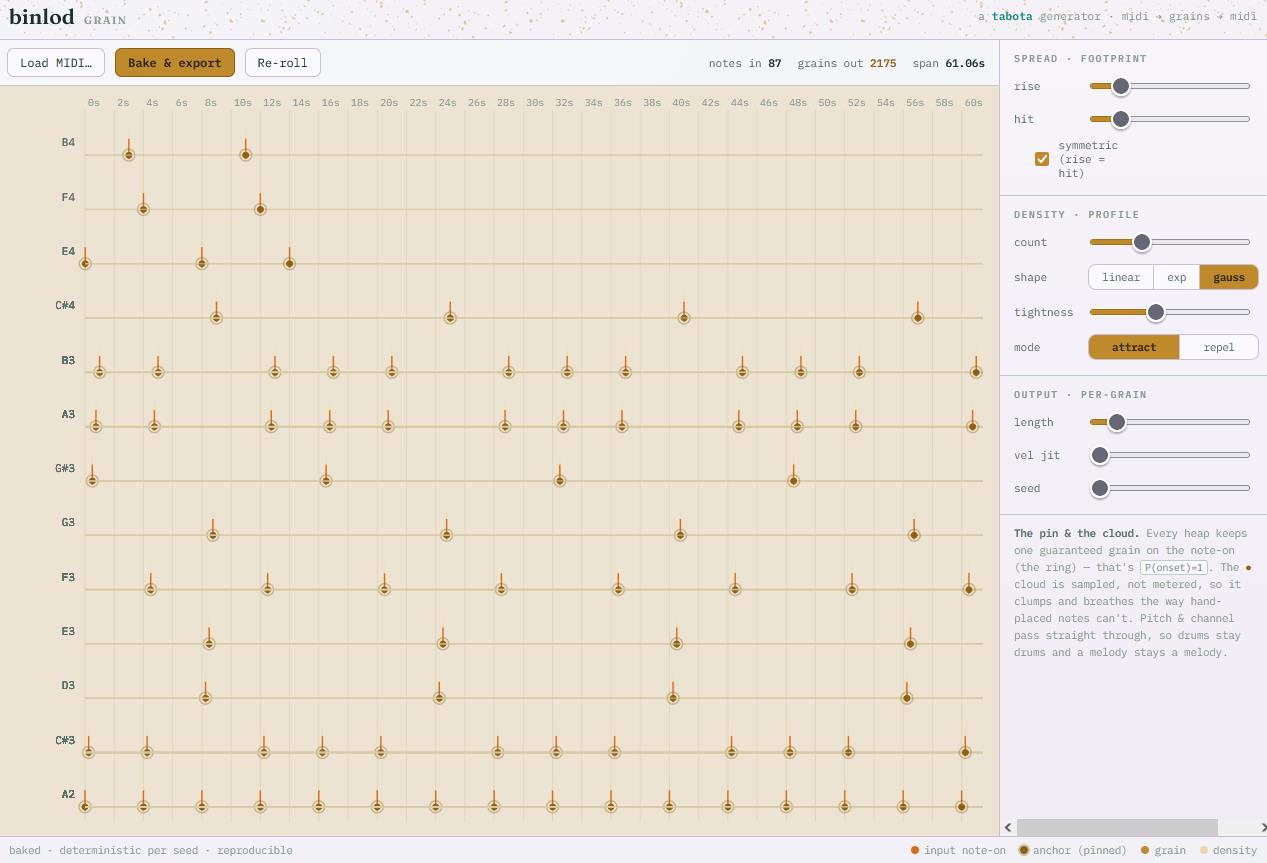Click the grain legend dot
This screenshot has height=863, width=1267.
[1146, 850]
